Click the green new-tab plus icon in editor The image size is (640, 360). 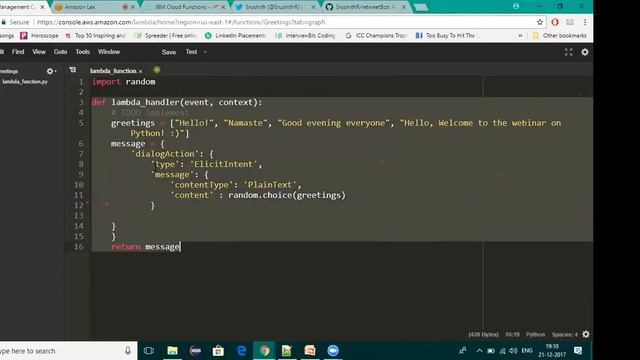[x=156, y=70]
